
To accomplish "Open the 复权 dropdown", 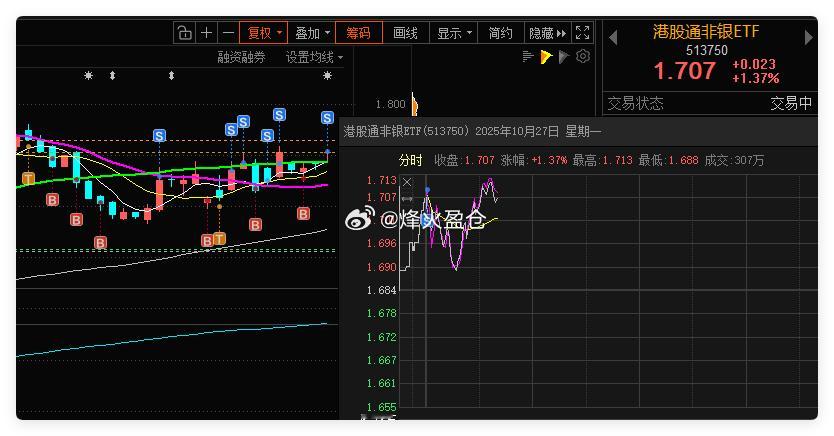I will [263, 33].
